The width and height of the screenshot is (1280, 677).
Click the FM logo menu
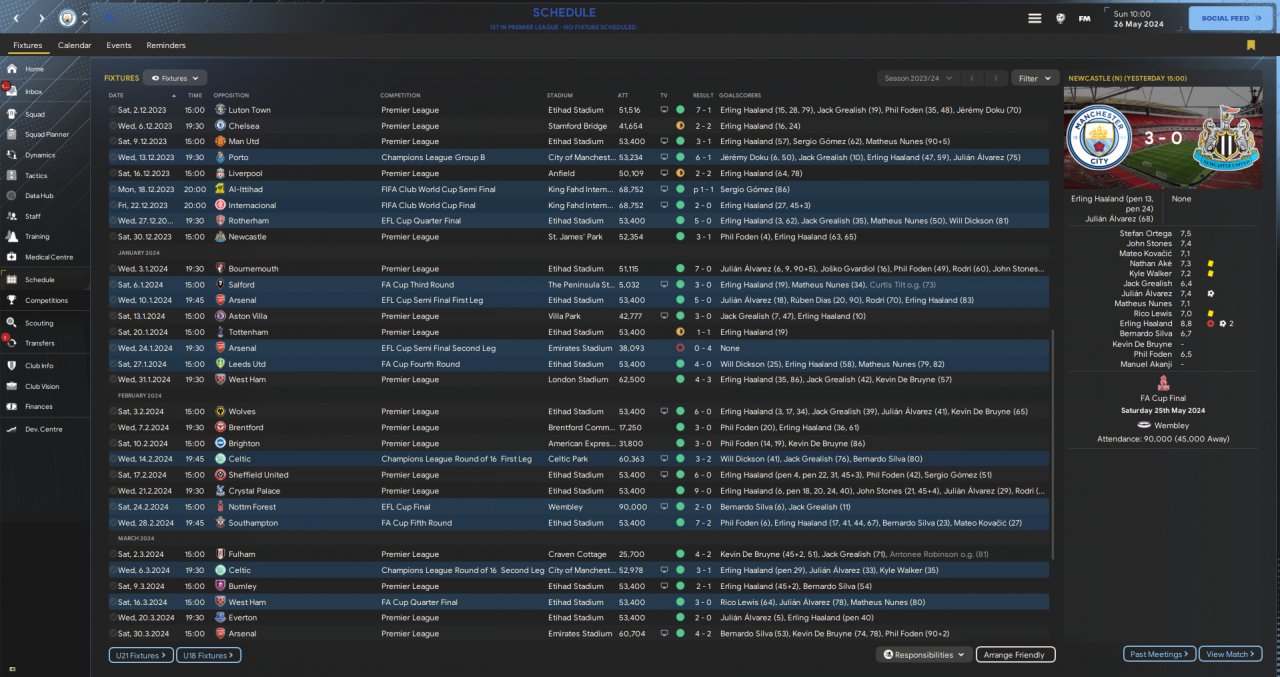1085,18
